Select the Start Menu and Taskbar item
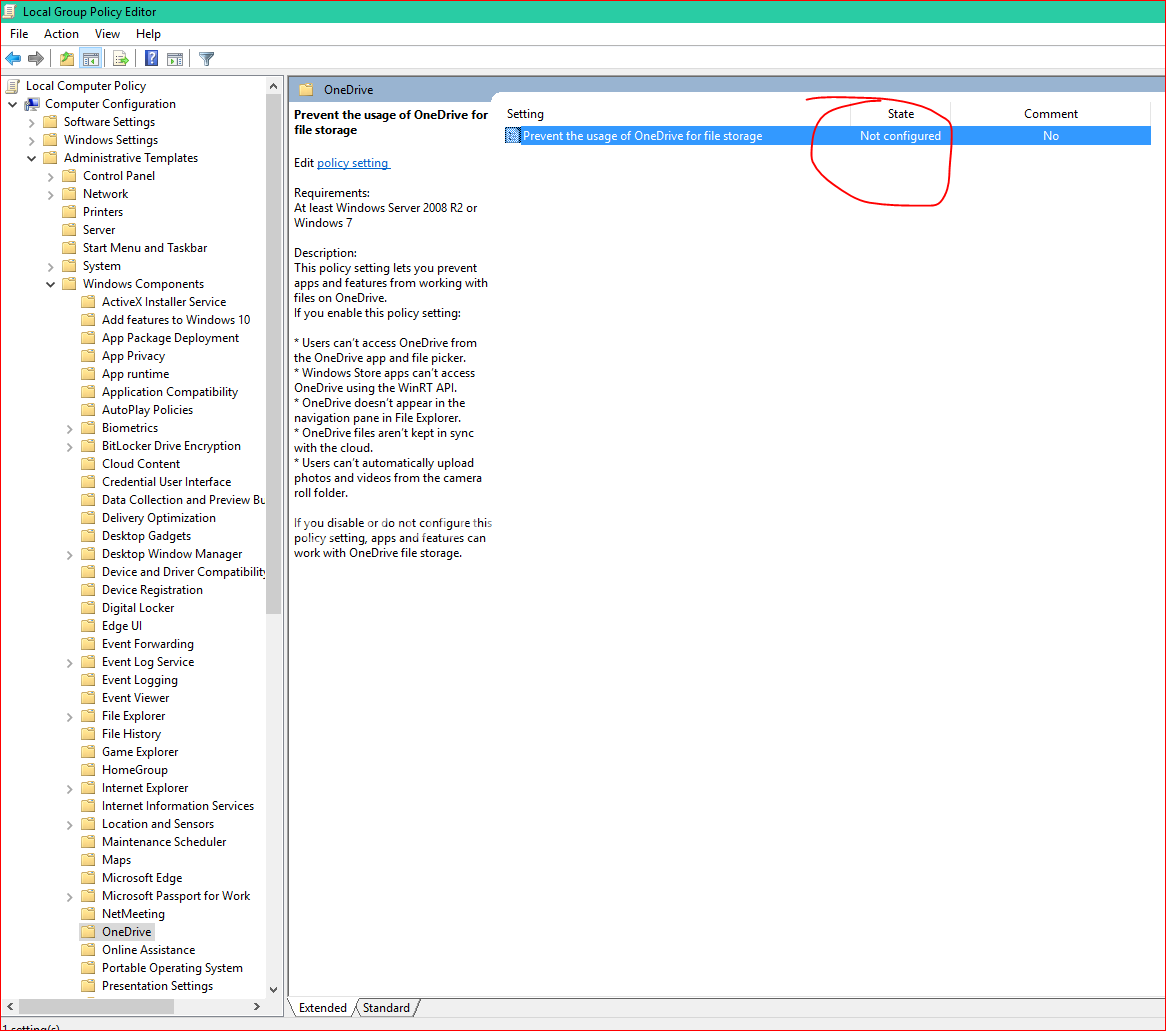The width and height of the screenshot is (1166, 1031). pos(145,248)
